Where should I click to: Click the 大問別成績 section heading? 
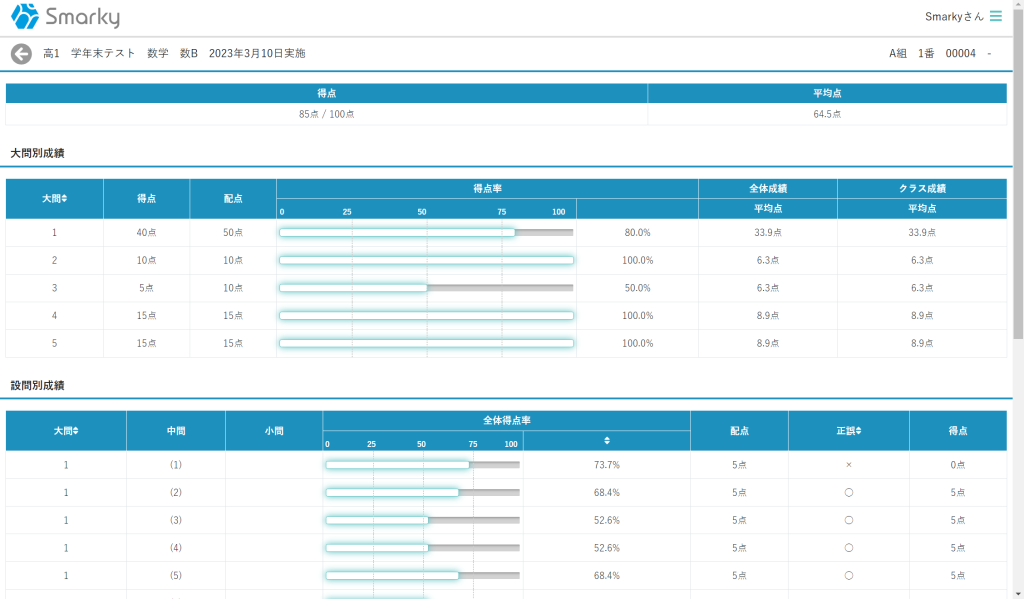pos(37,153)
